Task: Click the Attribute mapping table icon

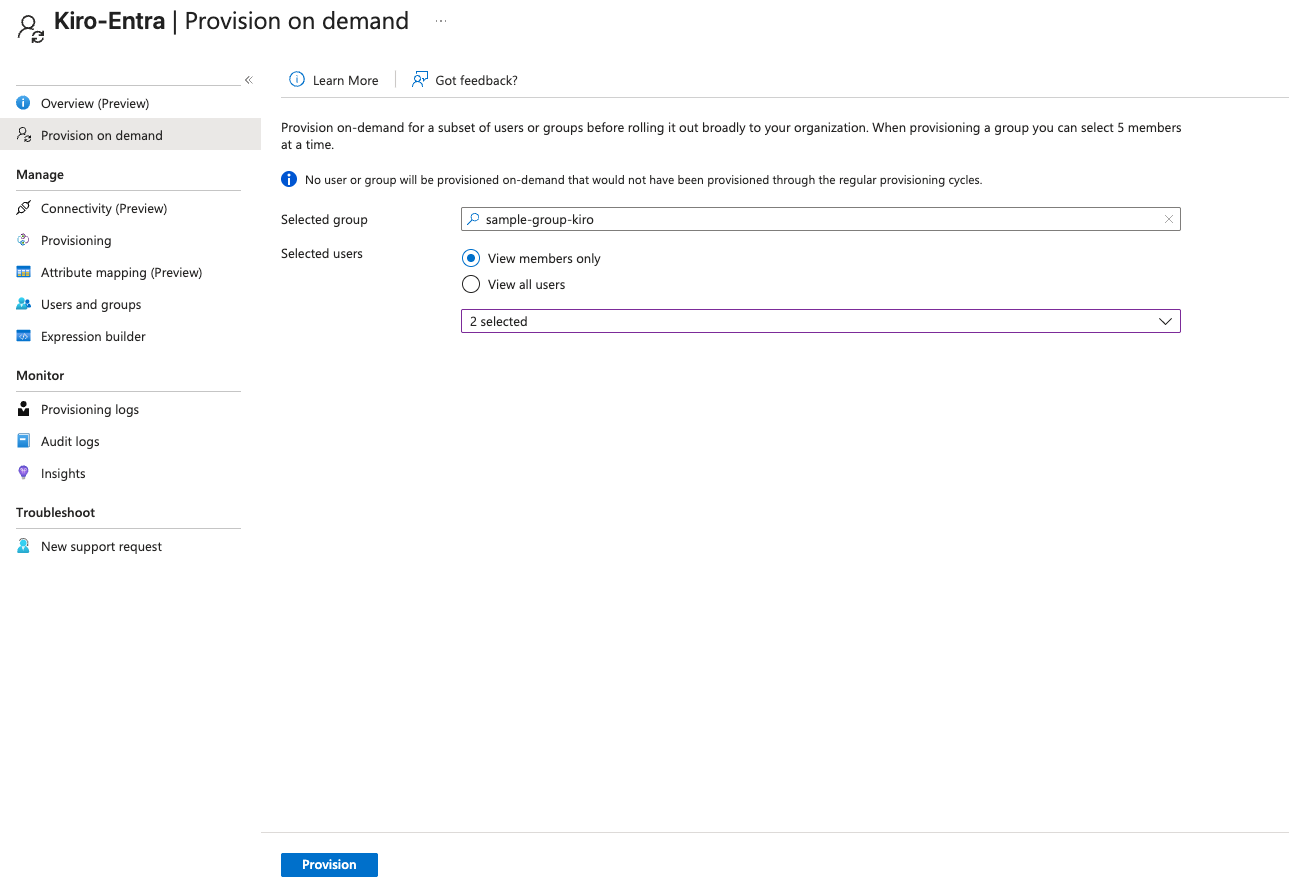Action: 24,272
